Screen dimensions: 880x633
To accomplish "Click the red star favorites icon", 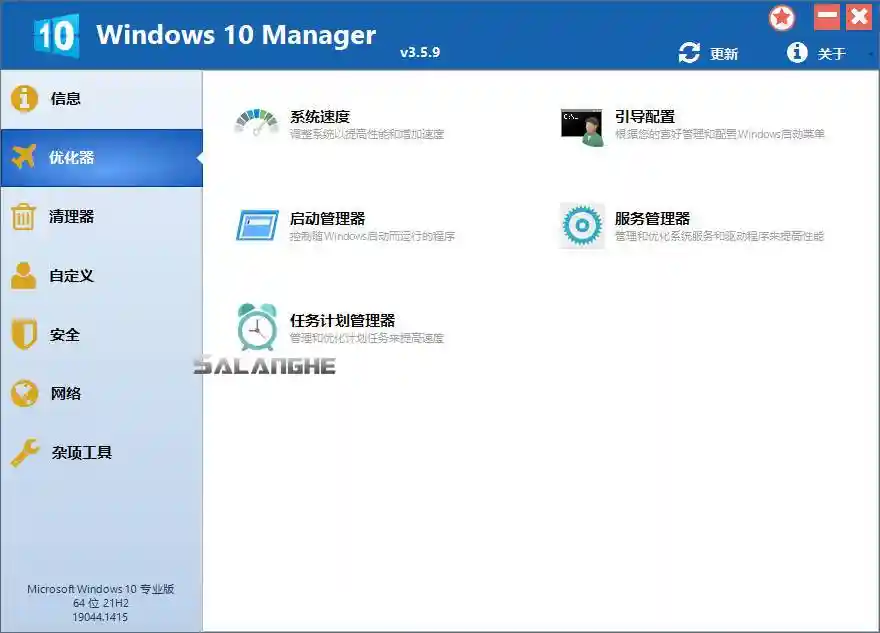I will pyautogui.click(x=781, y=18).
